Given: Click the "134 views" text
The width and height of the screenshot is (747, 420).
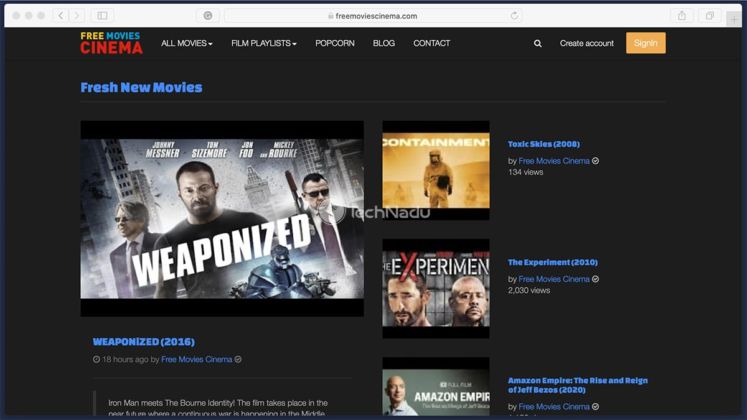Looking at the screenshot, I should [525, 172].
